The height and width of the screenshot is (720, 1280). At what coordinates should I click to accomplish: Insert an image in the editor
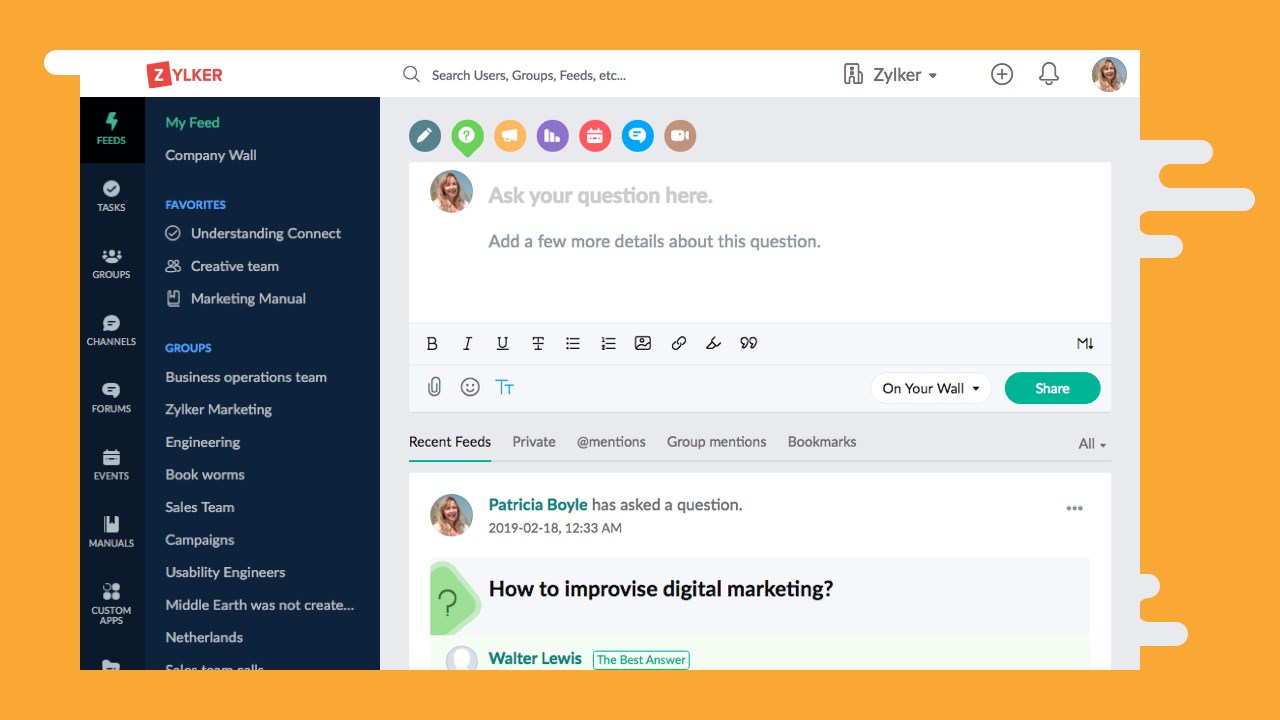643,343
